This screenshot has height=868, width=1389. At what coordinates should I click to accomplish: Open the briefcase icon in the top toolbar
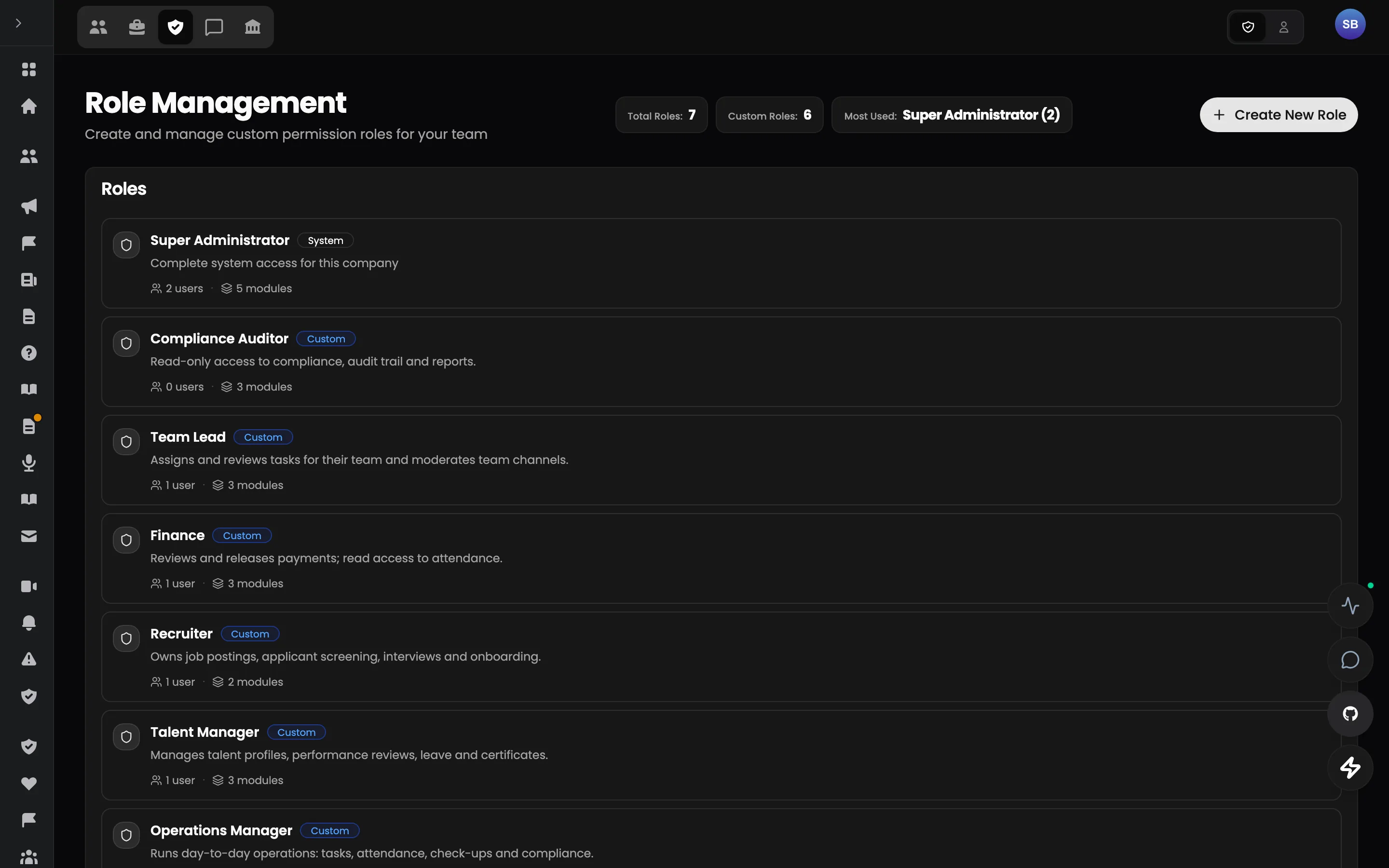[x=136, y=27]
